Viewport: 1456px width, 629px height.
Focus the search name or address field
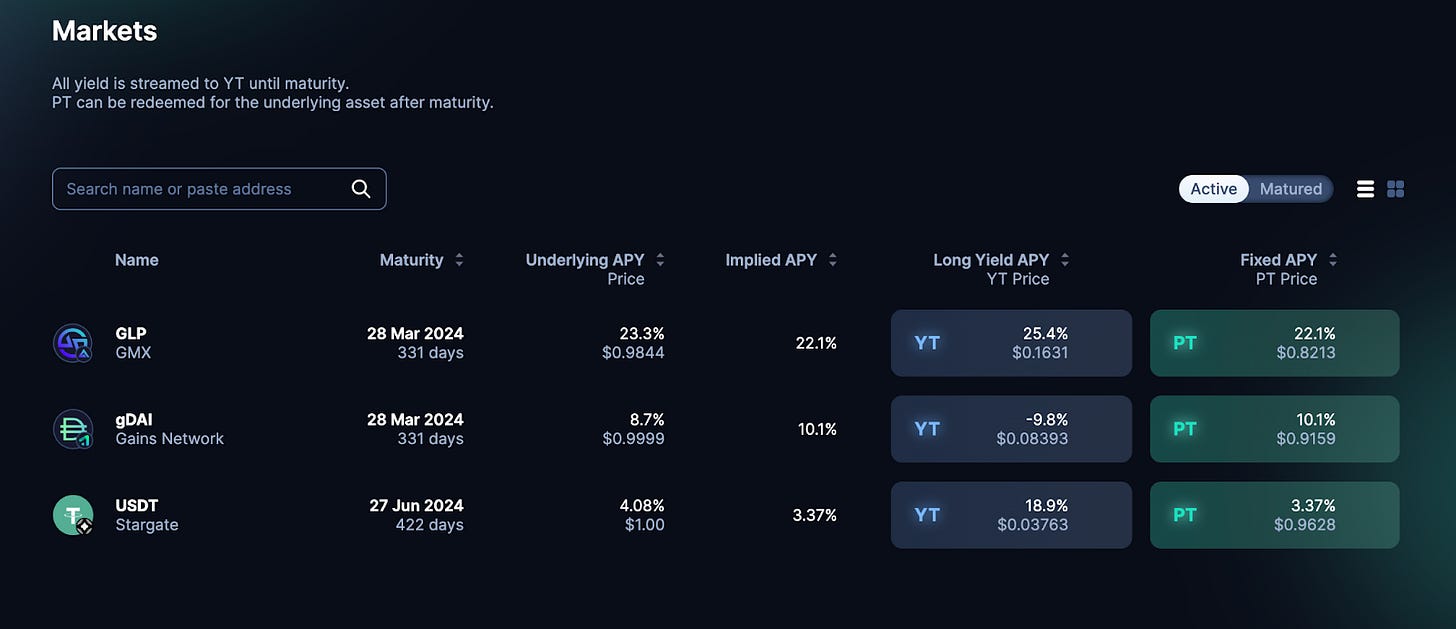(x=219, y=189)
